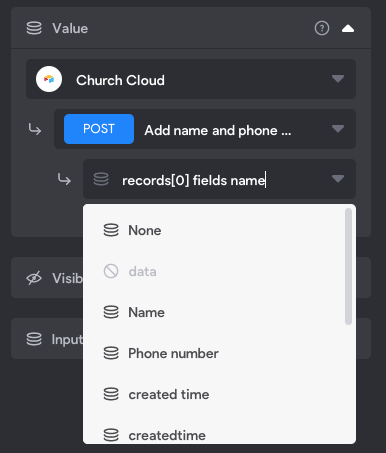386x453 pixels.
Task: Click the arrow icon beside the POST row
Action: tap(35, 129)
